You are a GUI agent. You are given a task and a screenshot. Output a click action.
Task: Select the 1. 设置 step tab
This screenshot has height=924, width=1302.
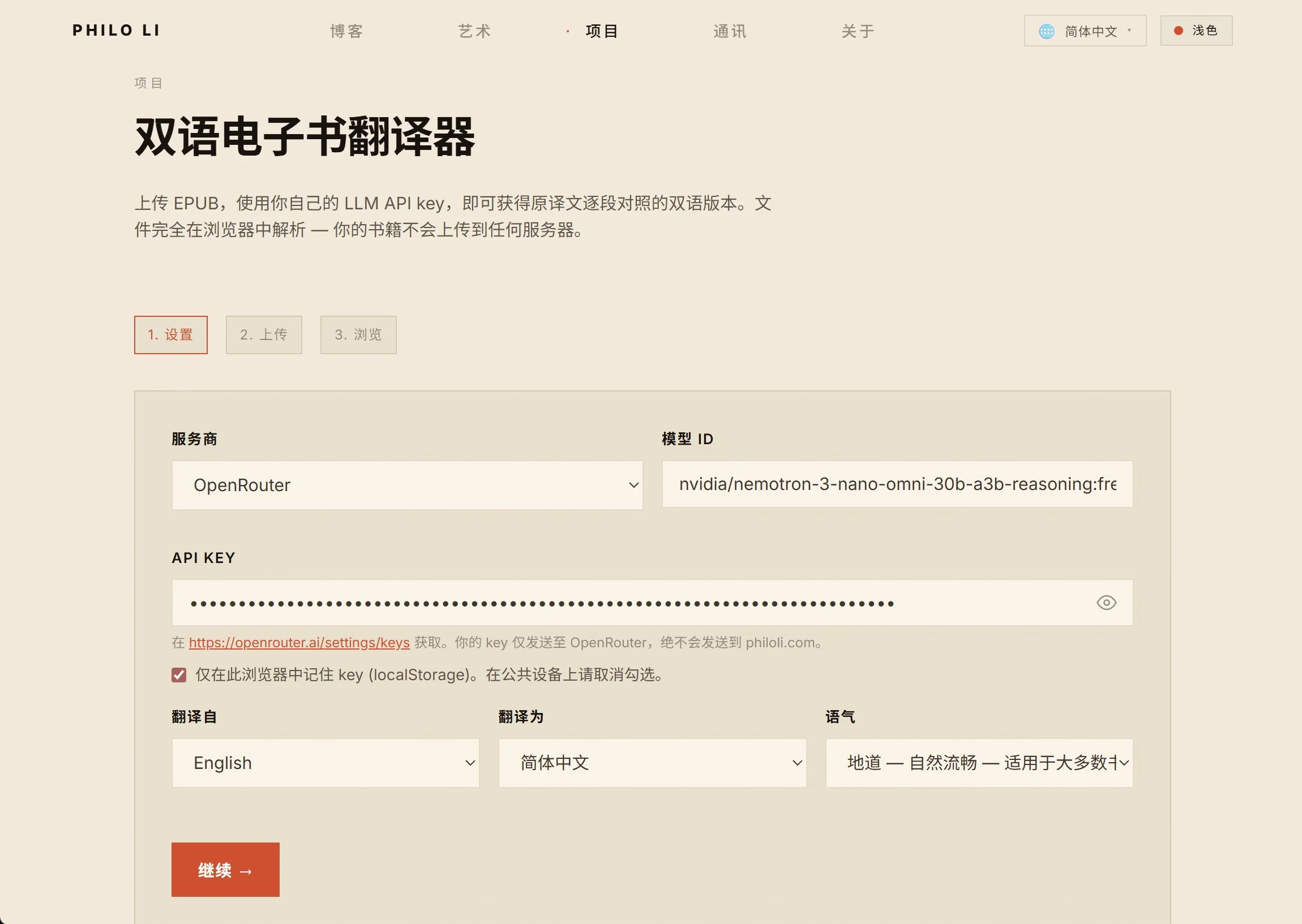pyautogui.click(x=171, y=334)
